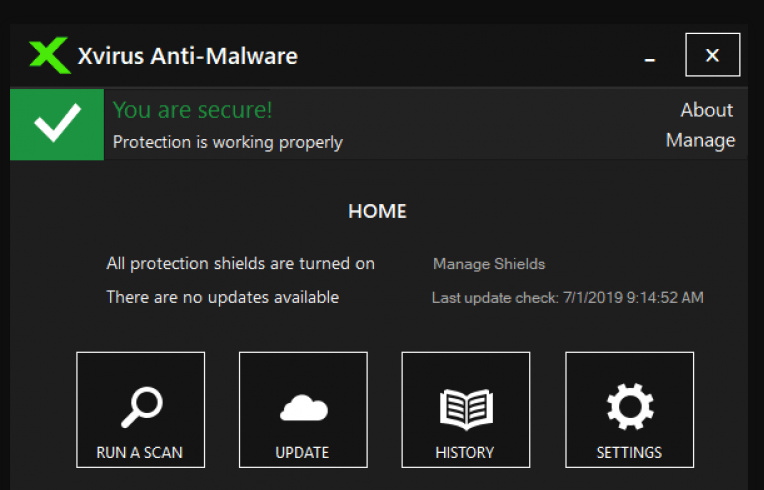Viewport: 764px width, 490px height.
Task: Click the green checkmark status icon
Action: 56,125
